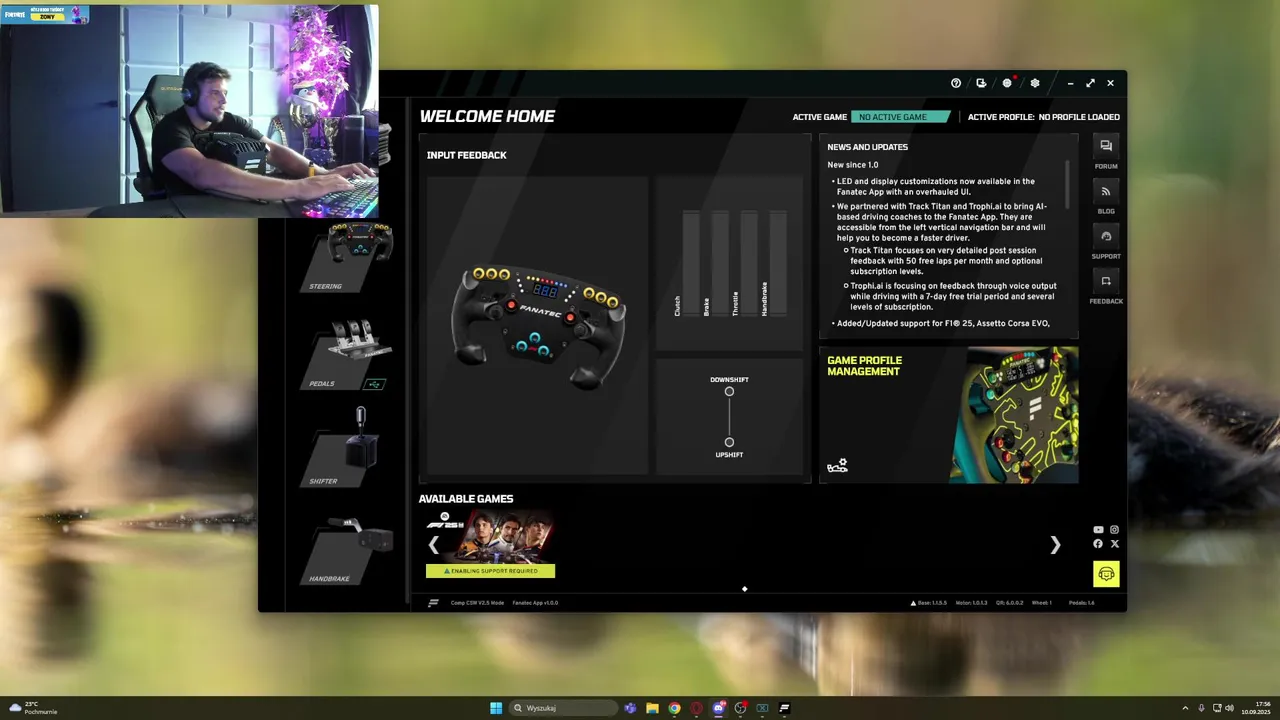Image resolution: width=1280 pixels, height=720 pixels.
Task: Click the Fanatec app taskbar icon
Action: [x=784, y=708]
